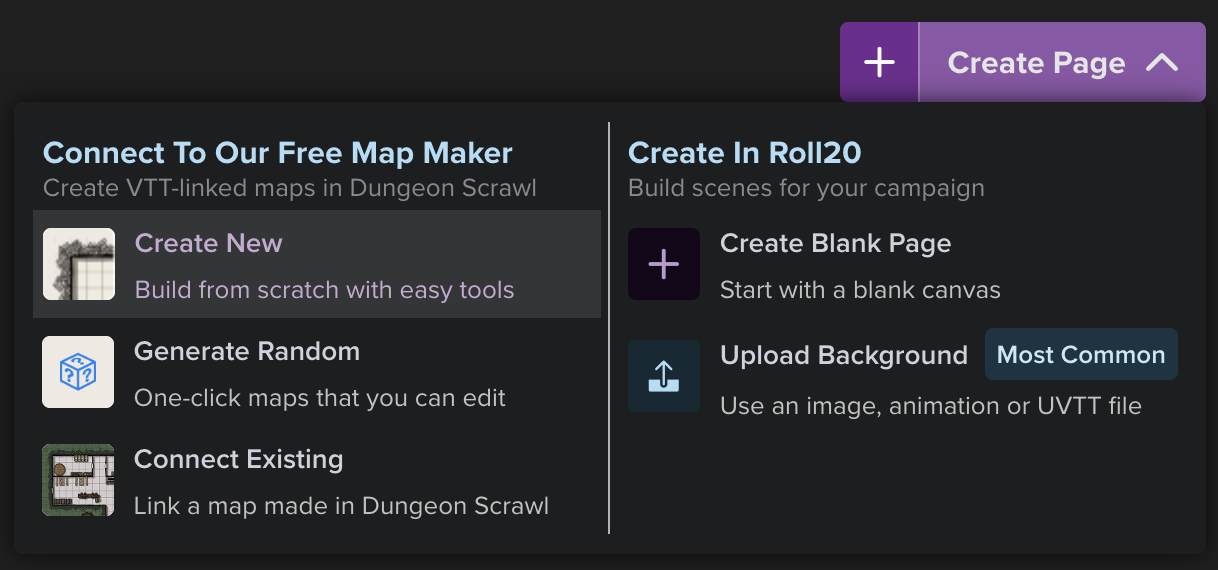Click the Create New map thumbnail
The width and height of the screenshot is (1218, 570).
click(78, 264)
